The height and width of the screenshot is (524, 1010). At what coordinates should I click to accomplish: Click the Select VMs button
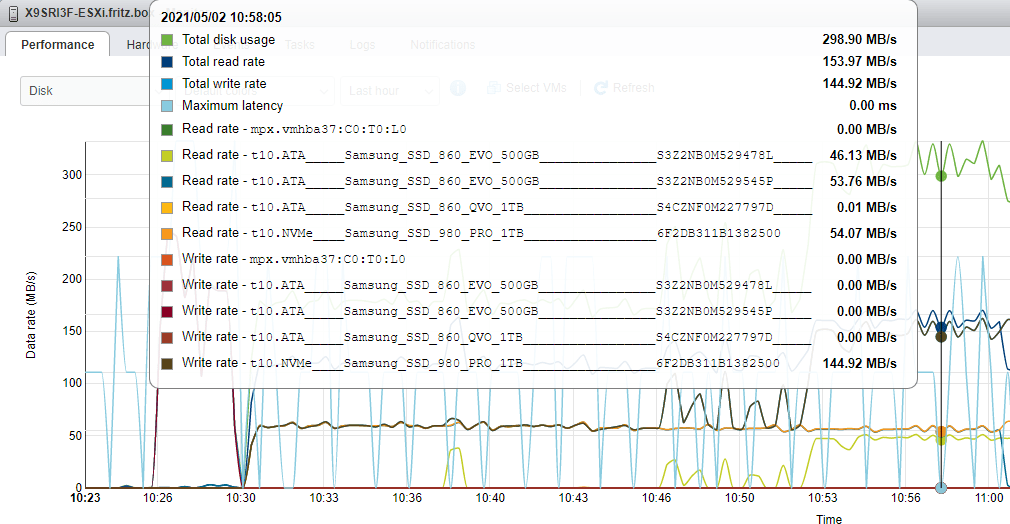click(527, 88)
